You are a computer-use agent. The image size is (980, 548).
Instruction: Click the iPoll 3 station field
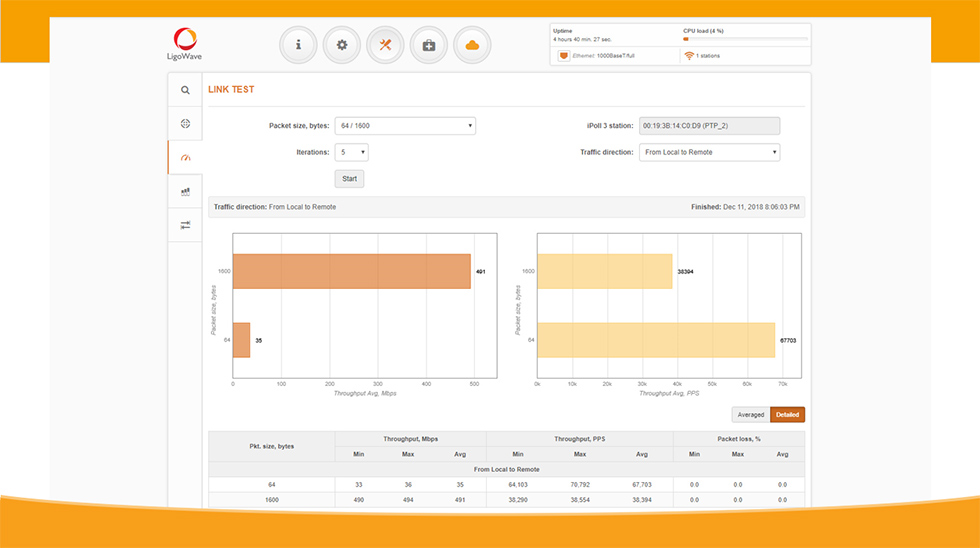point(709,126)
